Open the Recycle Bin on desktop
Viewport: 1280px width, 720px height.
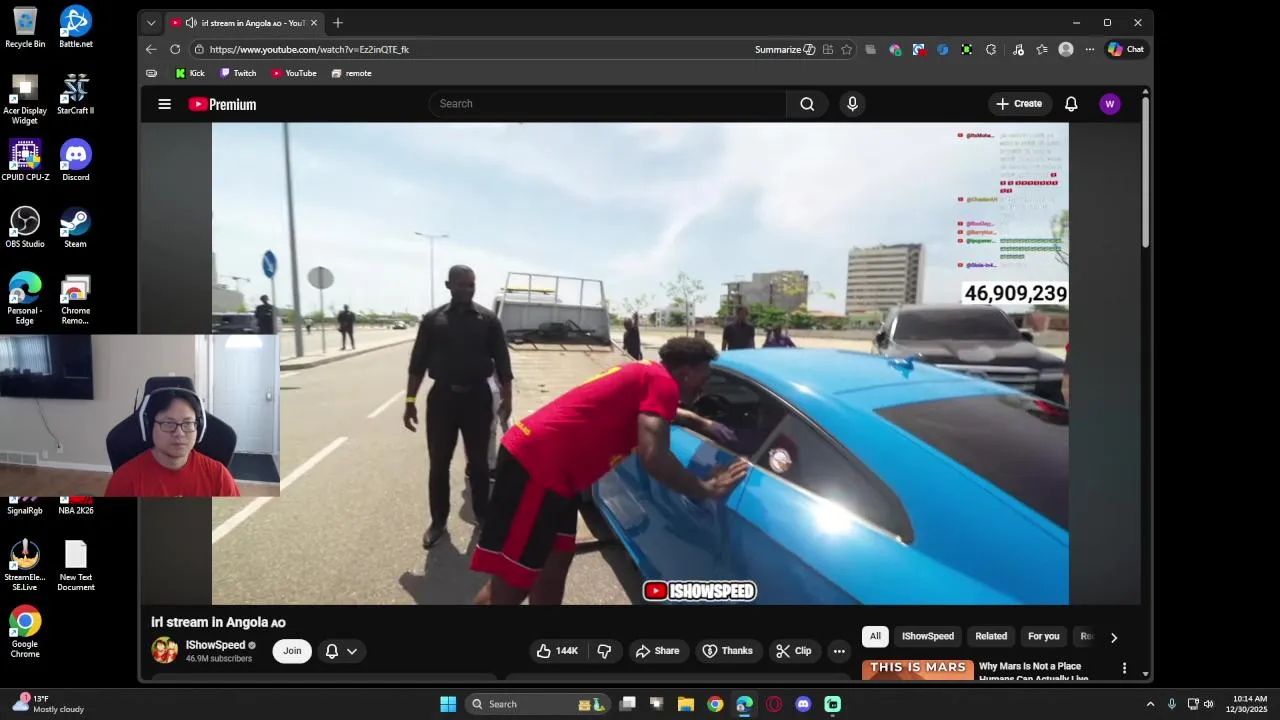(x=25, y=27)
